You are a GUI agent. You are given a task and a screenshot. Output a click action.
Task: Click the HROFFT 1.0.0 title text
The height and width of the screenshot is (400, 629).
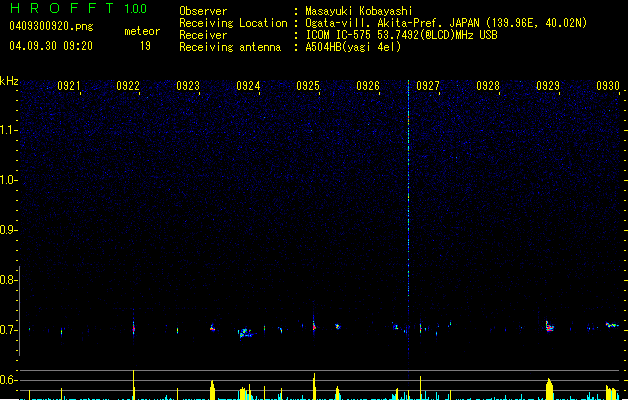(78, 8)
